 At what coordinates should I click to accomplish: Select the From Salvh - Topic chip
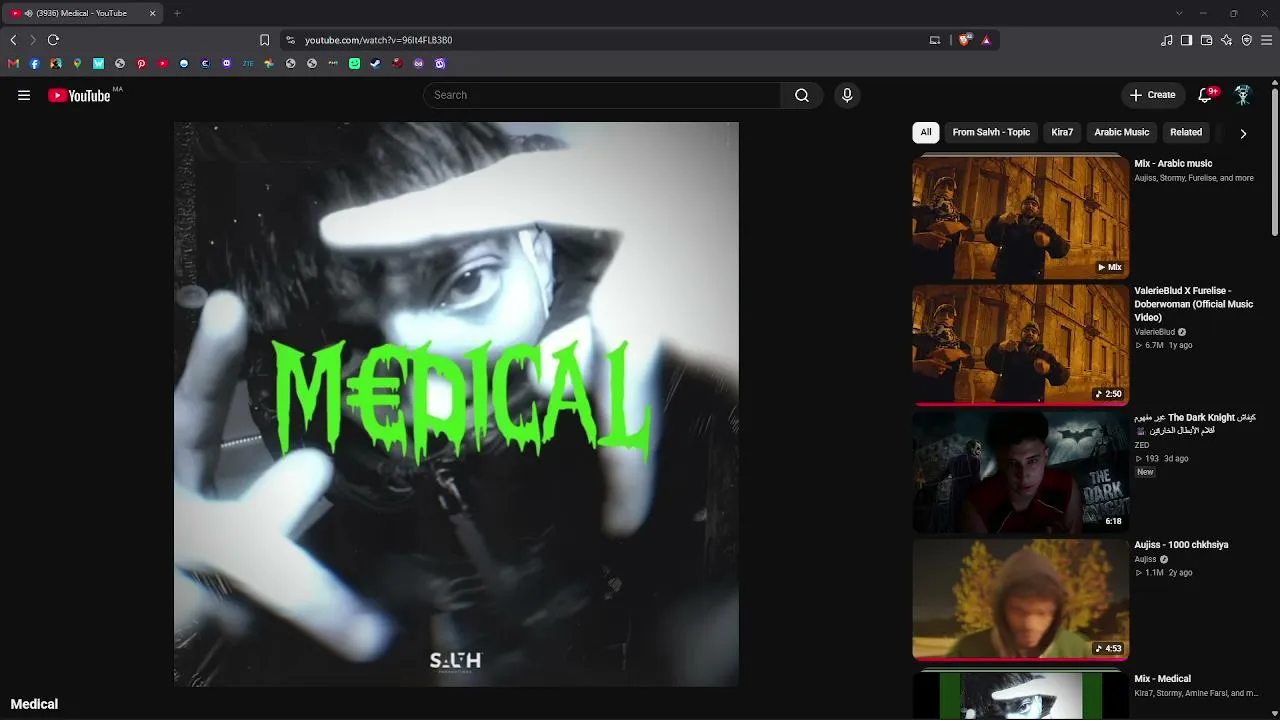[991, 132]
